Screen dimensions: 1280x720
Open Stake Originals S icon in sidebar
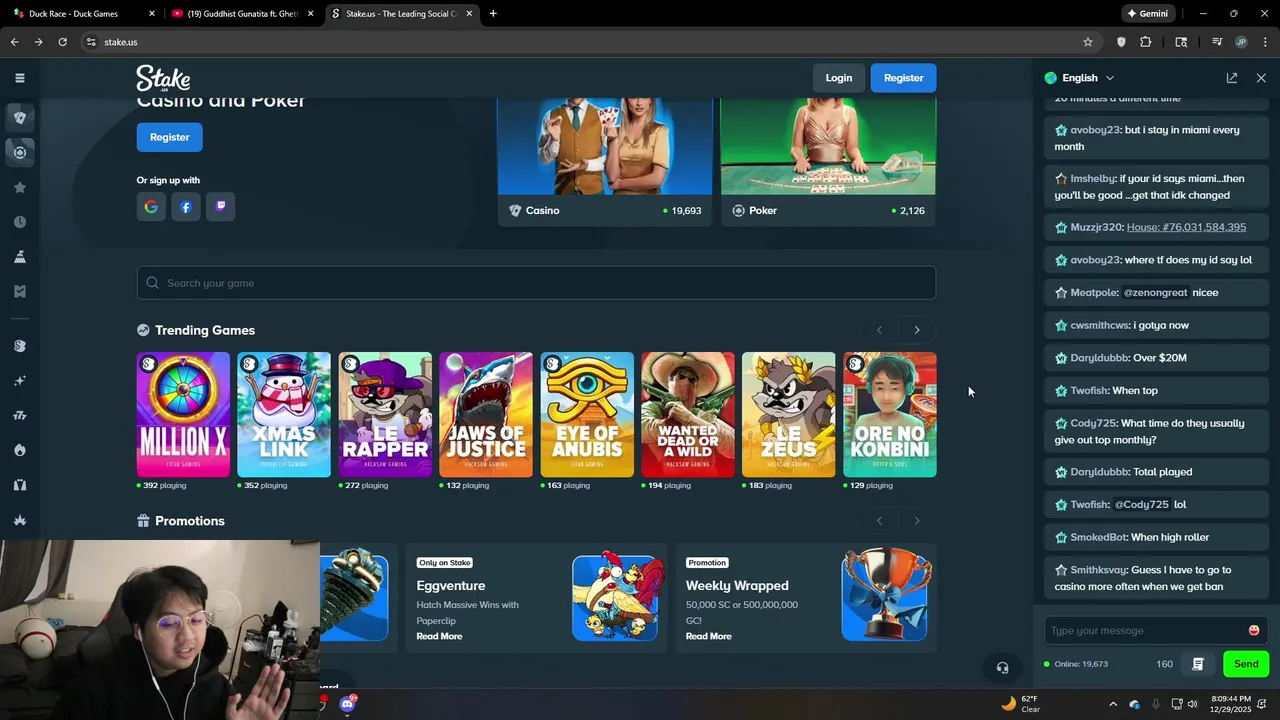tap(19, 346)
